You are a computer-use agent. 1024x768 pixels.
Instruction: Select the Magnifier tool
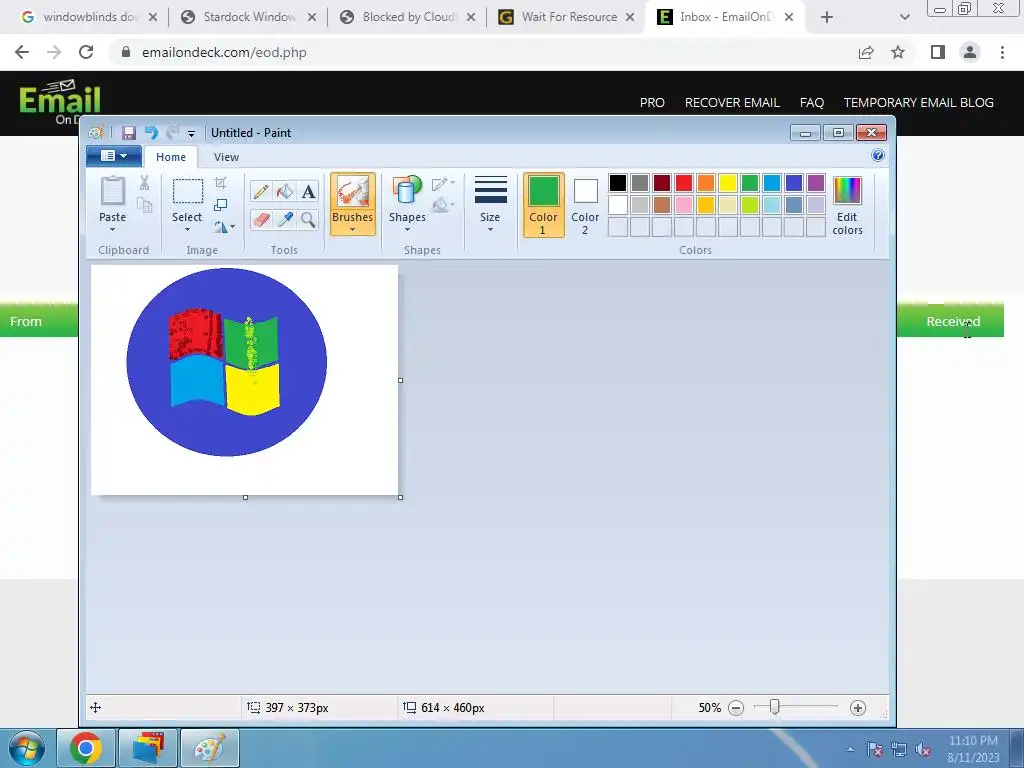(308, 219)
